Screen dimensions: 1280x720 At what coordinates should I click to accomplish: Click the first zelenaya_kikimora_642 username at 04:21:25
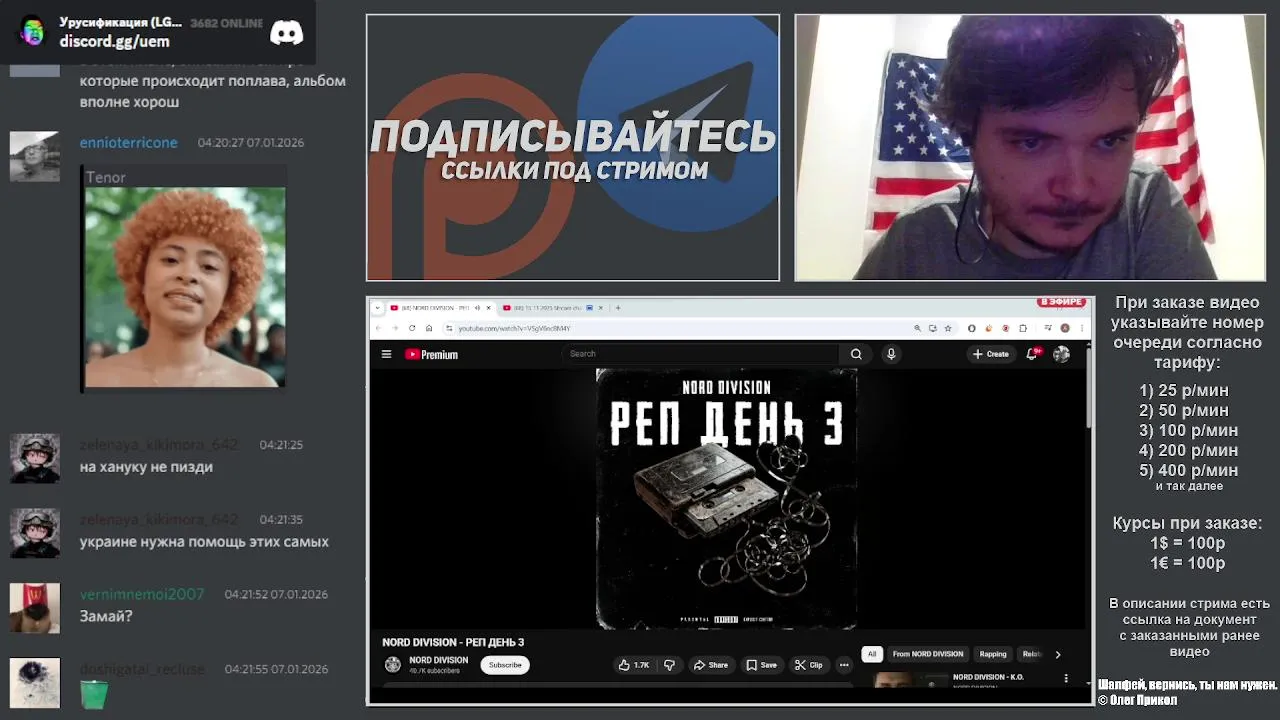click(x=159, y=444)
